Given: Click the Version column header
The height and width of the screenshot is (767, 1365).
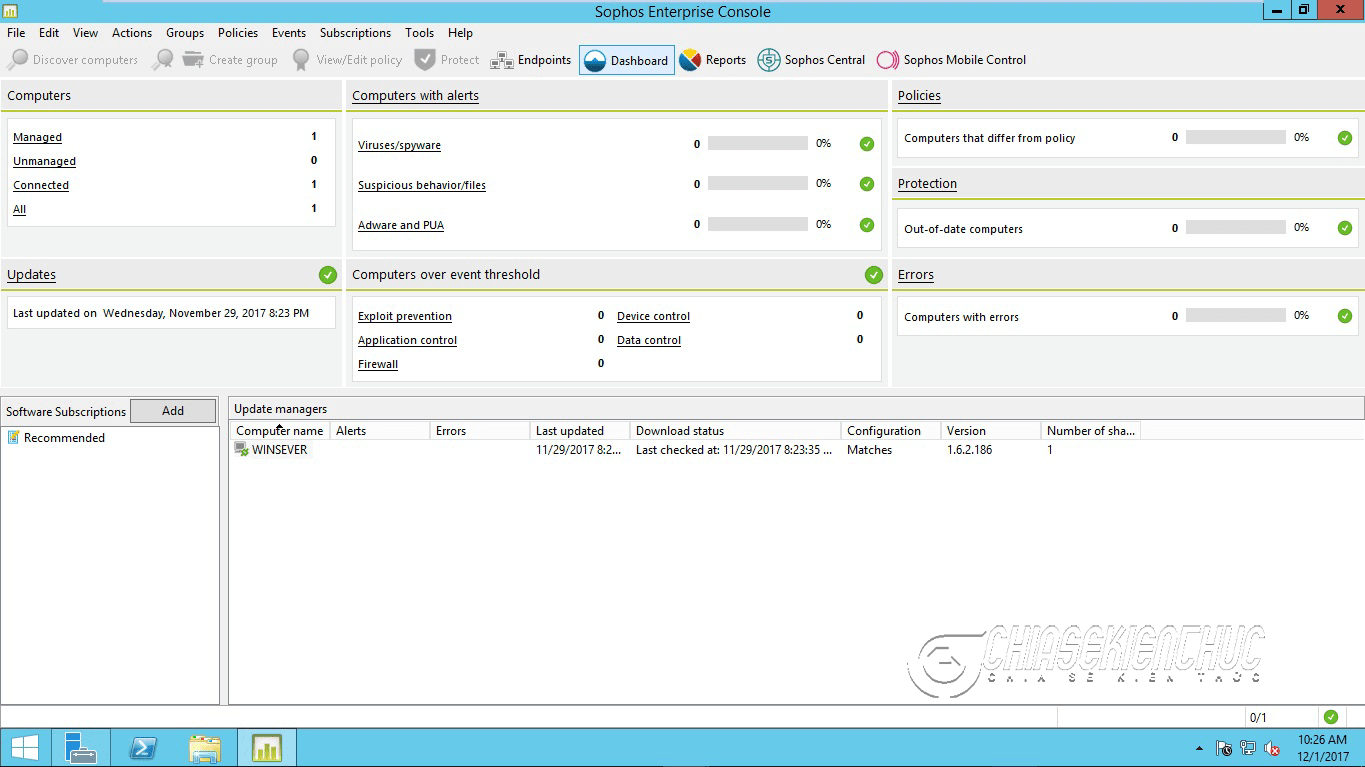Looking at the screenshot, I should 991,431.
